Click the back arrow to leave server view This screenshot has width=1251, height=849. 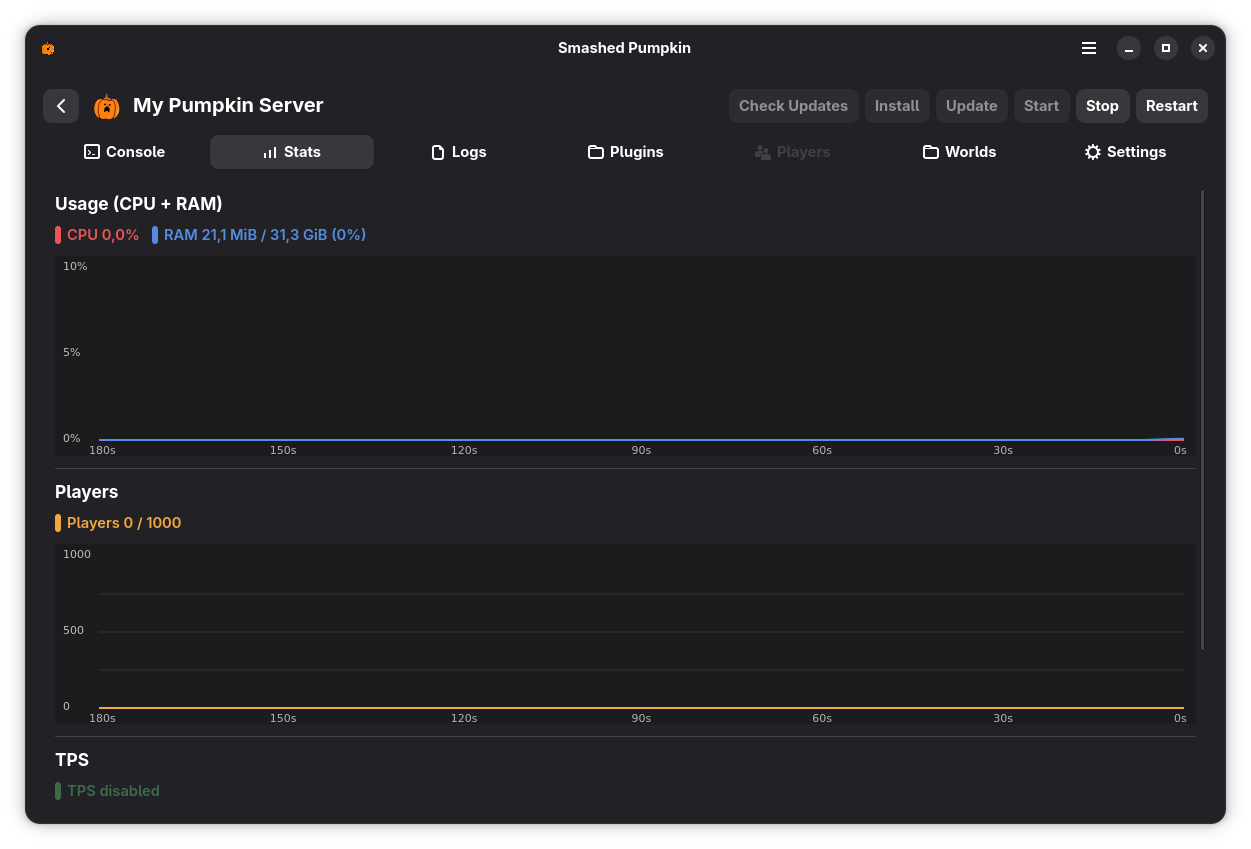(61, 105)
